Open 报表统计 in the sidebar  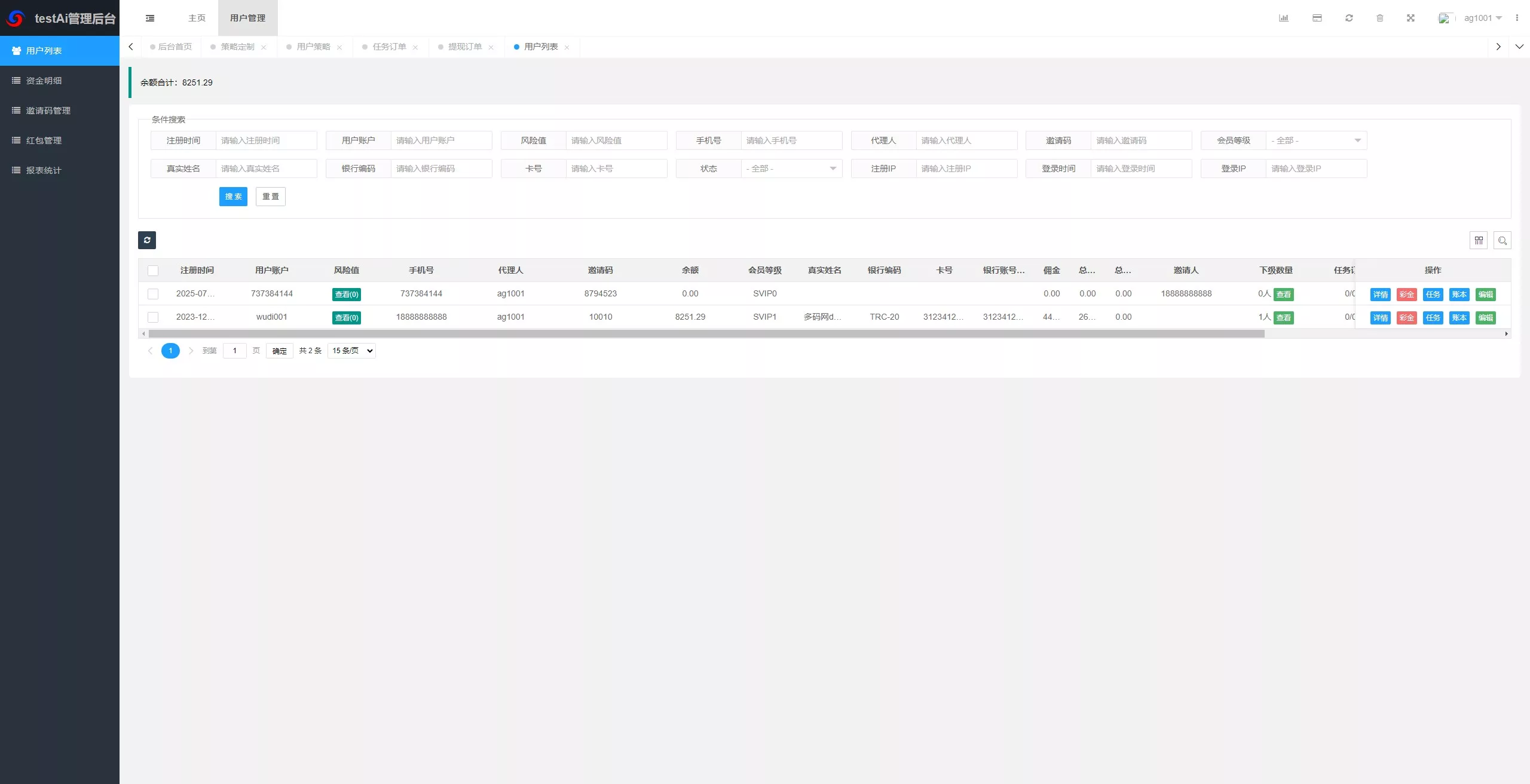[x=60, y=170]
